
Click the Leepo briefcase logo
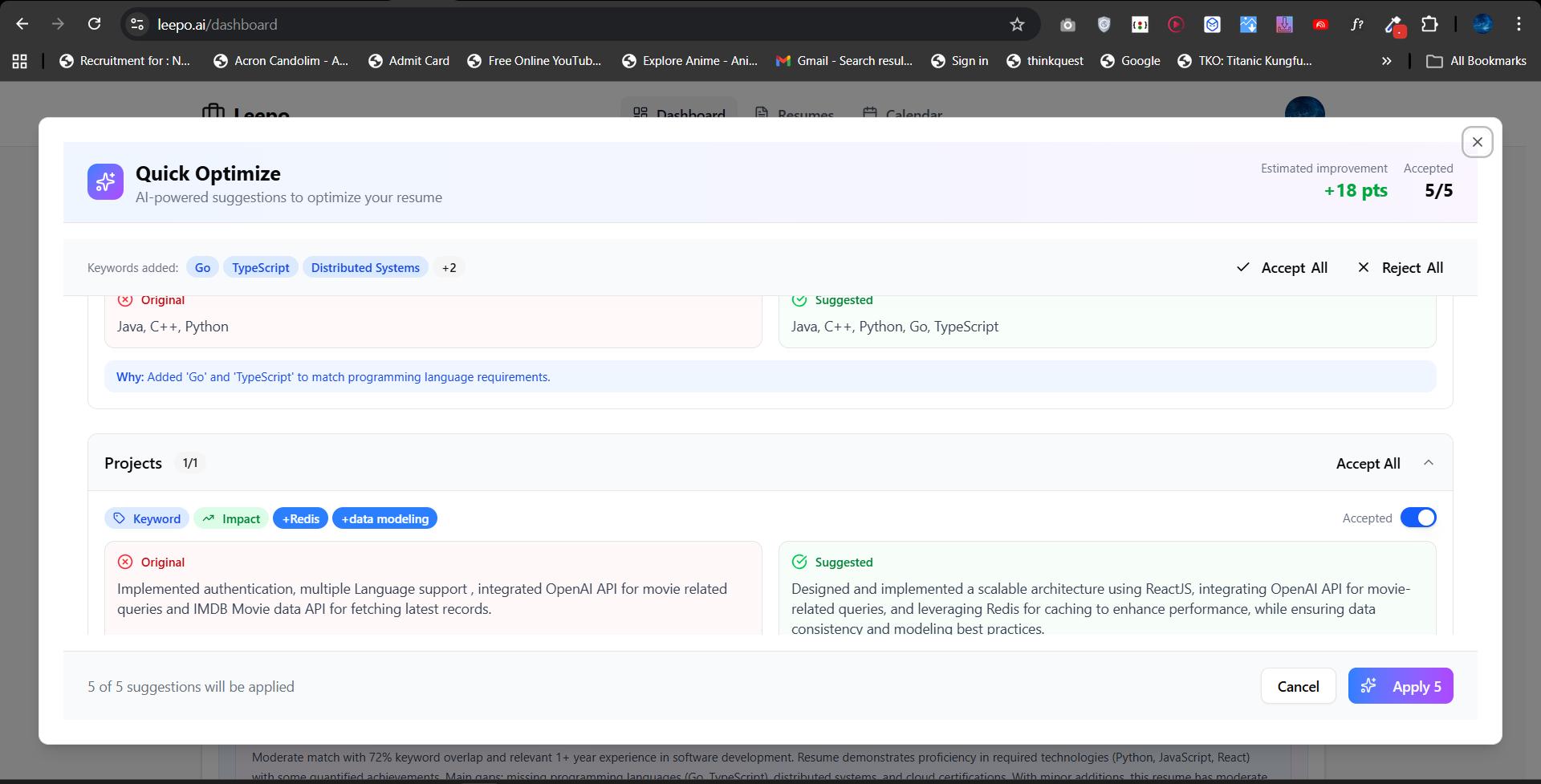(213, 115)
